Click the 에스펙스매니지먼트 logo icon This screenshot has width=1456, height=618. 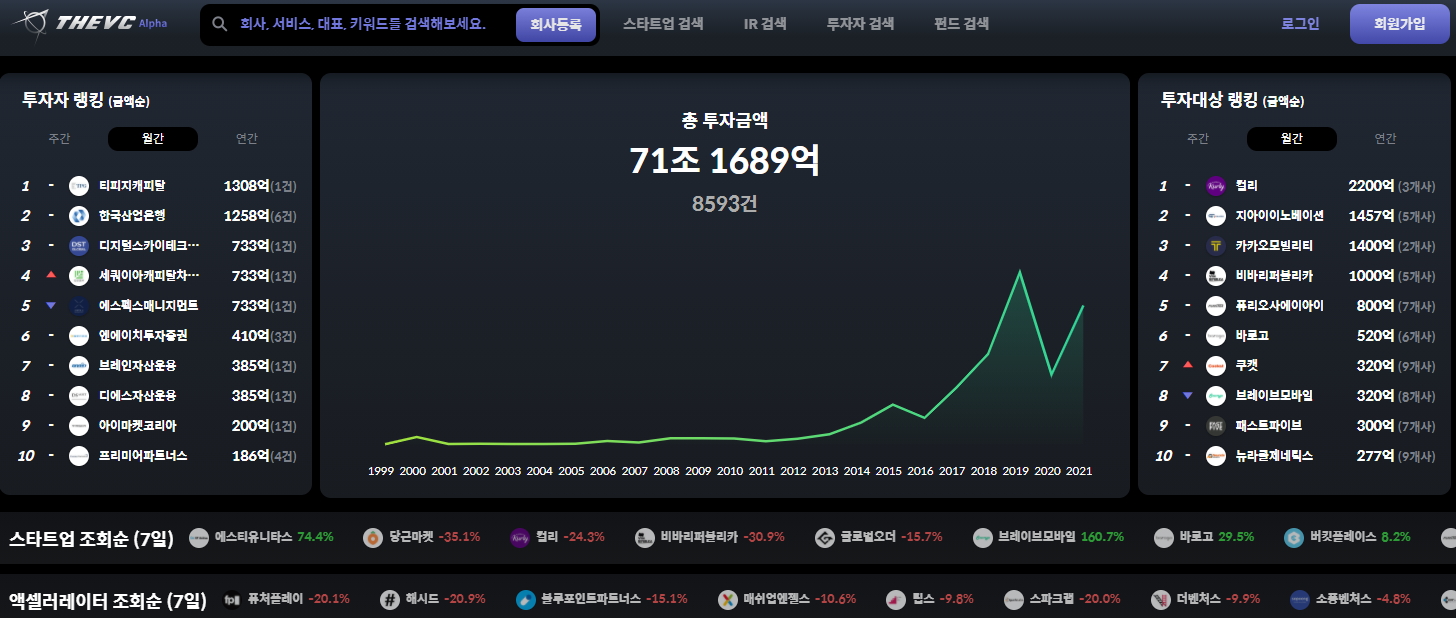pyautogui.click(x=79, y=306)
